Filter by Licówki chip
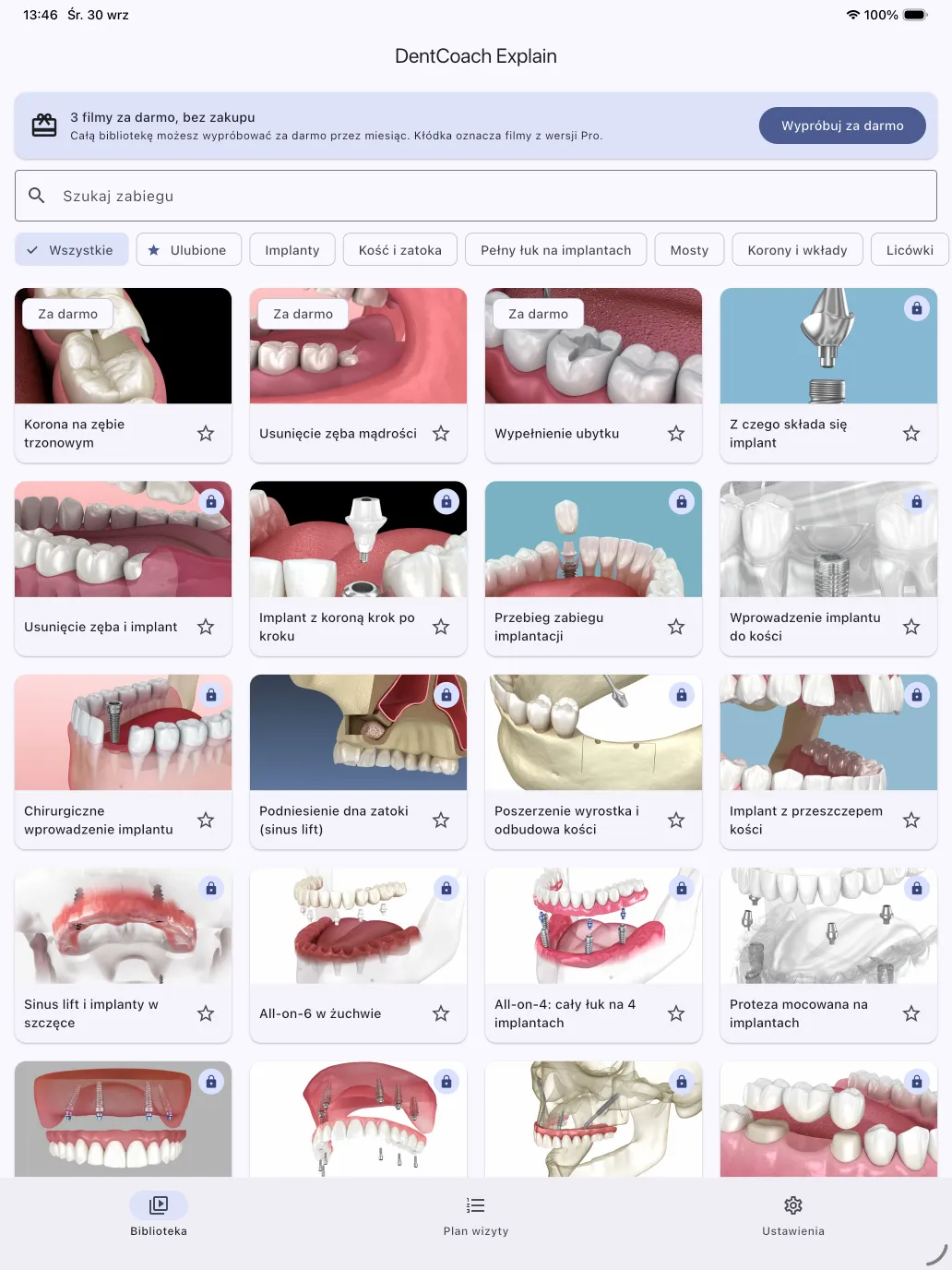 click(910, 250)
